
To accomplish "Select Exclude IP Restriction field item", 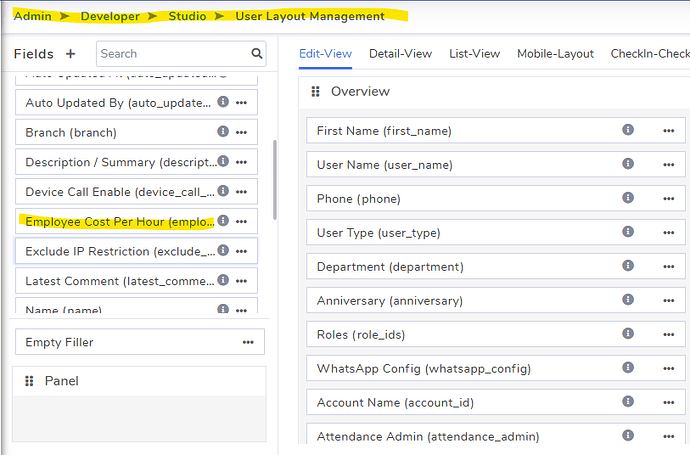I will pyautogui.click(x=136, y=251).
